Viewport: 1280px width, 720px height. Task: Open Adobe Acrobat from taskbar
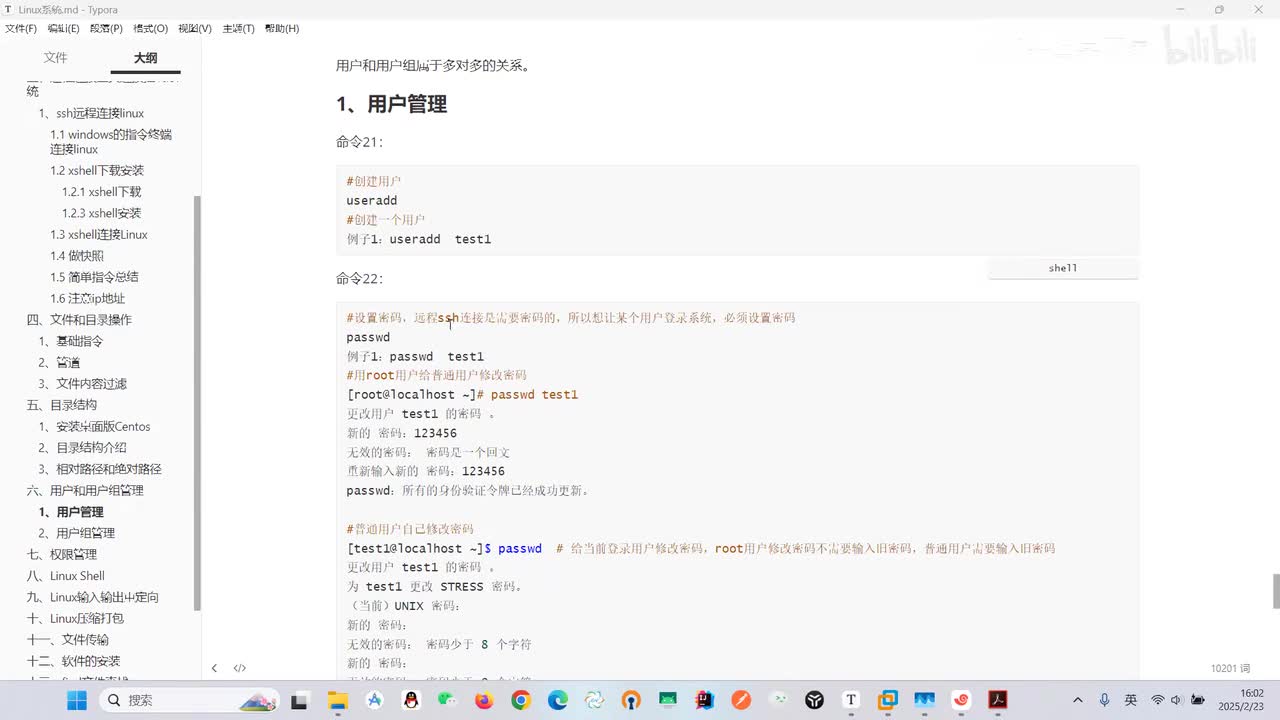pos(997,700)
